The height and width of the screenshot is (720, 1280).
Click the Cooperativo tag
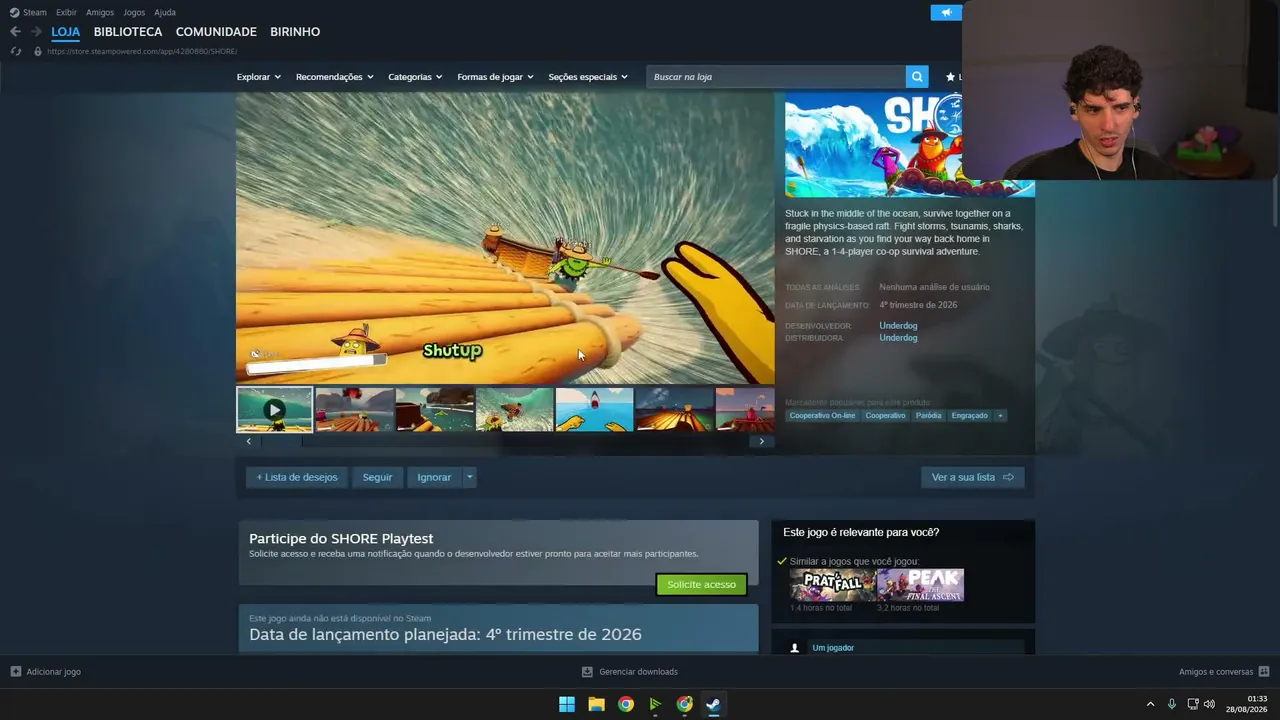point(885,415)
